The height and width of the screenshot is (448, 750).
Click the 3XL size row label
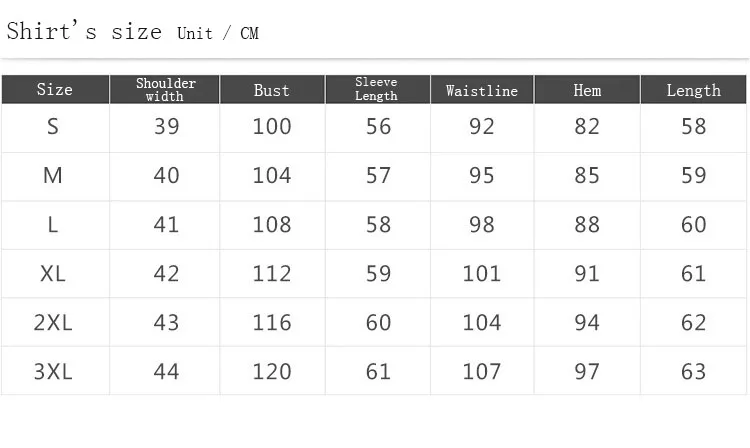pyautogui.click(x=53, y=372)
